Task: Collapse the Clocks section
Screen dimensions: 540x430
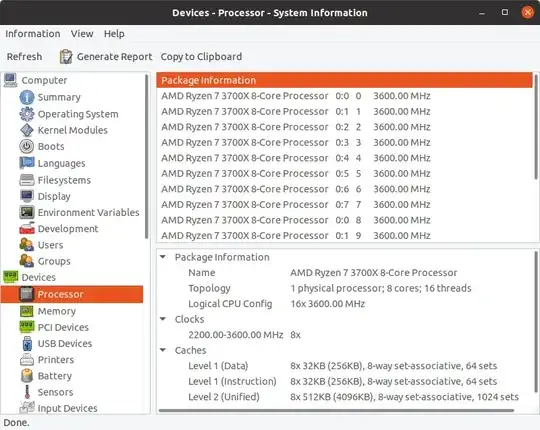Action: (163, 319)
